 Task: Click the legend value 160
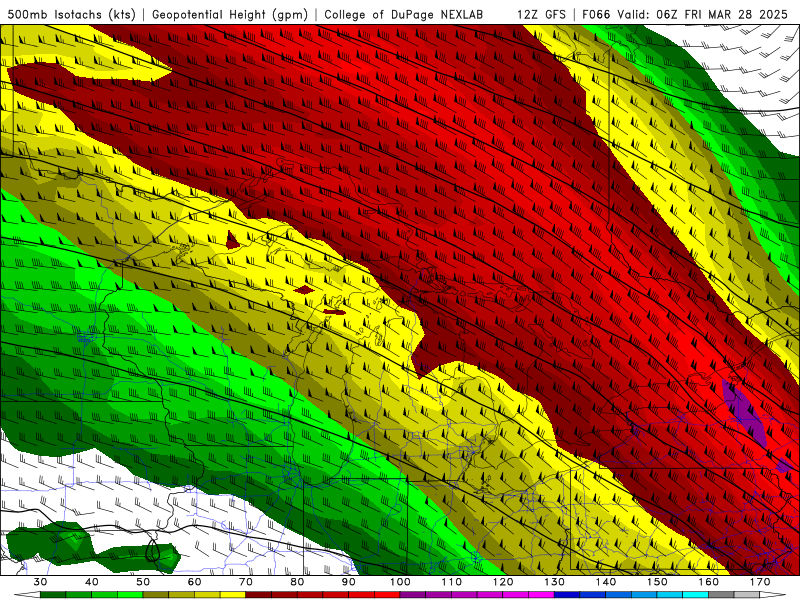point(709,582)
